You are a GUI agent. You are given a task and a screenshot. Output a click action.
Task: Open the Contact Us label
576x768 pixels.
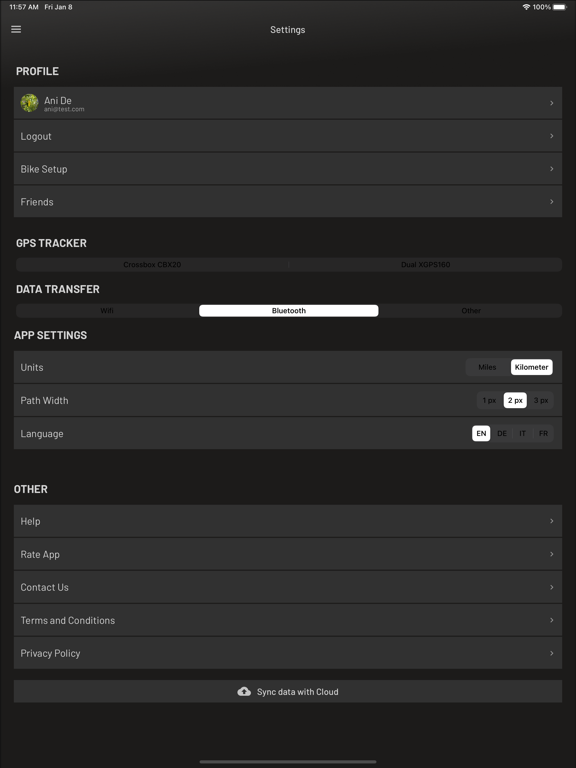coord(44,587)
